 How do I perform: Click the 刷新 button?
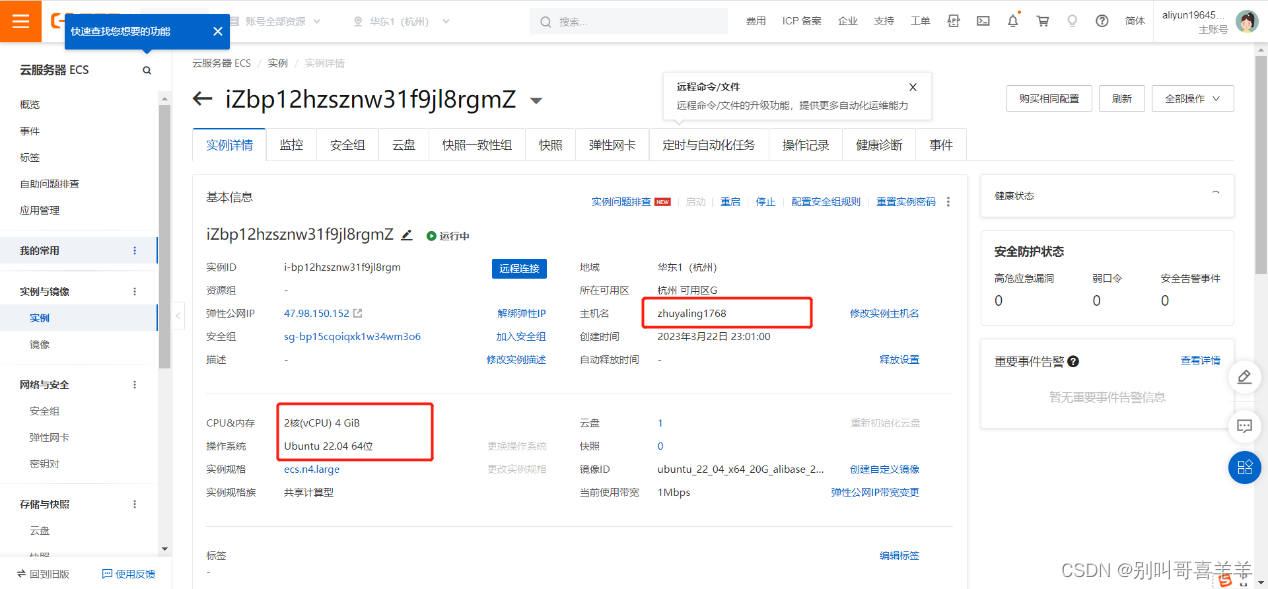[1121, 99]
